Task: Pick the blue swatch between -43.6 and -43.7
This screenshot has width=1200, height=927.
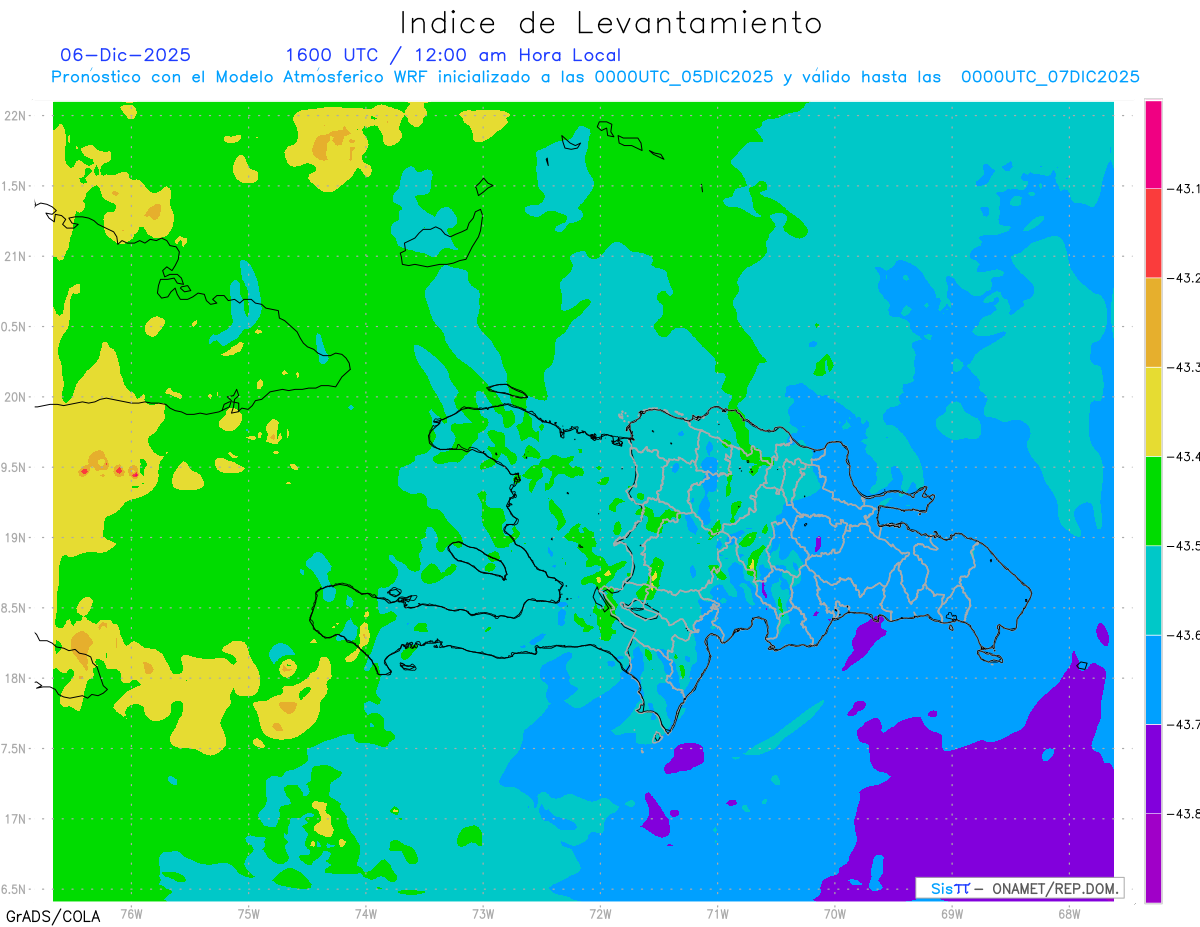Action: coord(1153,679)
